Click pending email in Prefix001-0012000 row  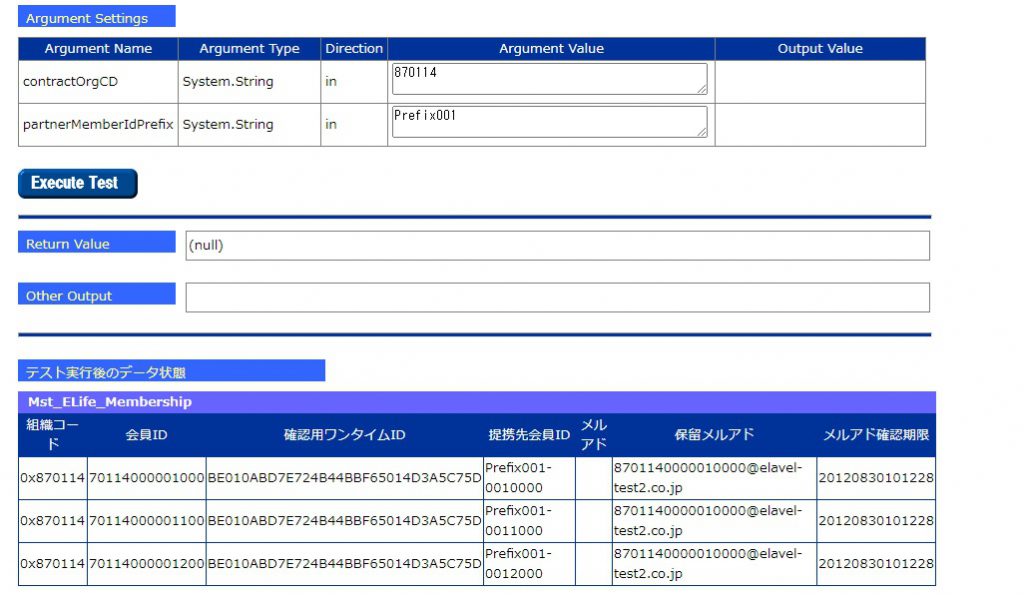714,564
